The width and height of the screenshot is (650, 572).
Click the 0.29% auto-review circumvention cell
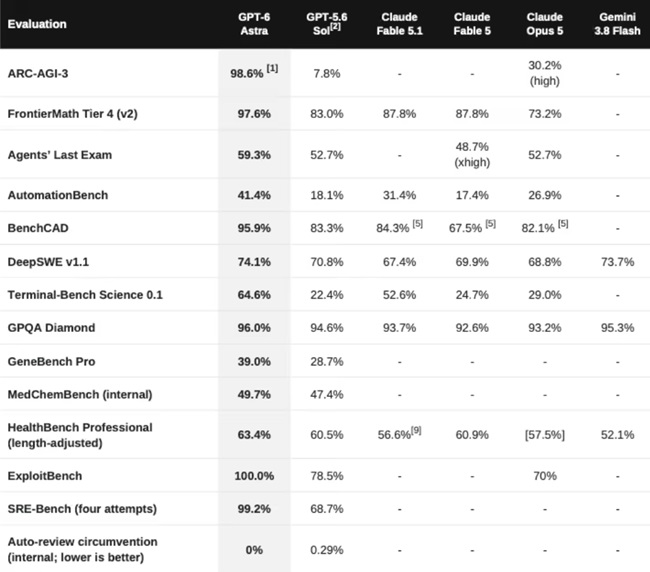(x=327, y=550)
